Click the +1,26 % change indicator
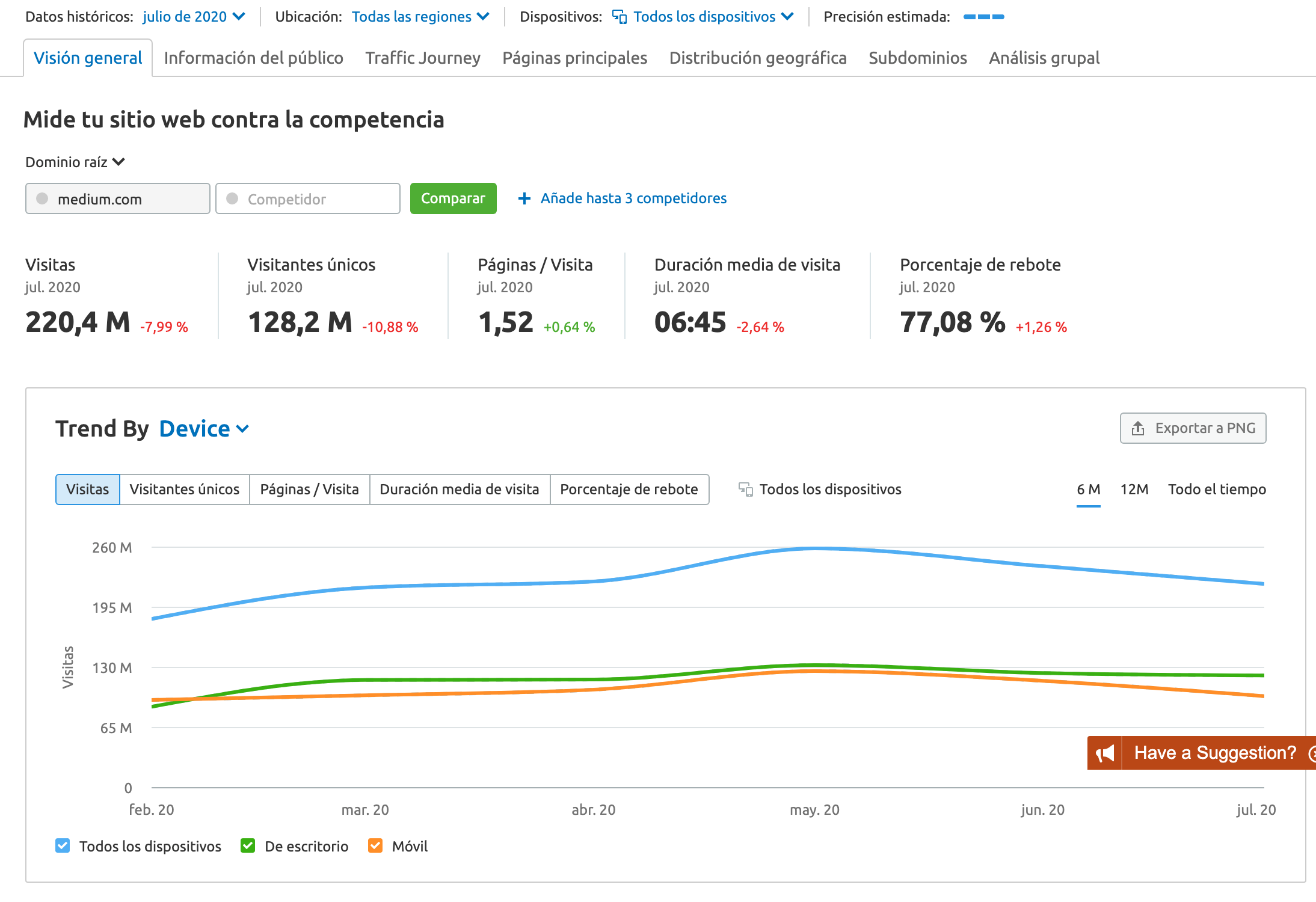 point(1041,327)
